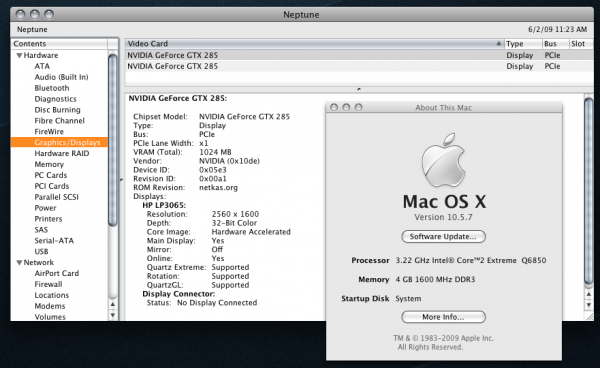Select Fibre Channel entry
This screenshot has height=368, width=600.
tap(59, 121)
